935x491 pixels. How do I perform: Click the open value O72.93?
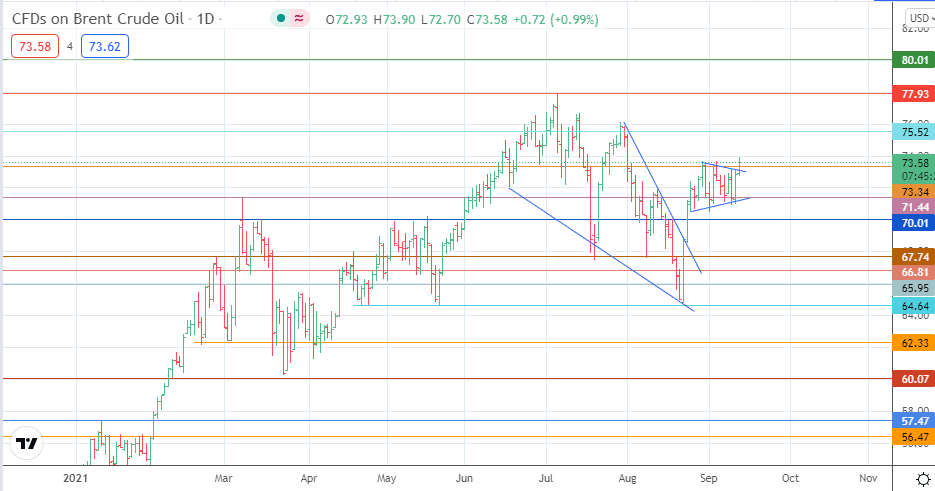(x=346, y=20)
